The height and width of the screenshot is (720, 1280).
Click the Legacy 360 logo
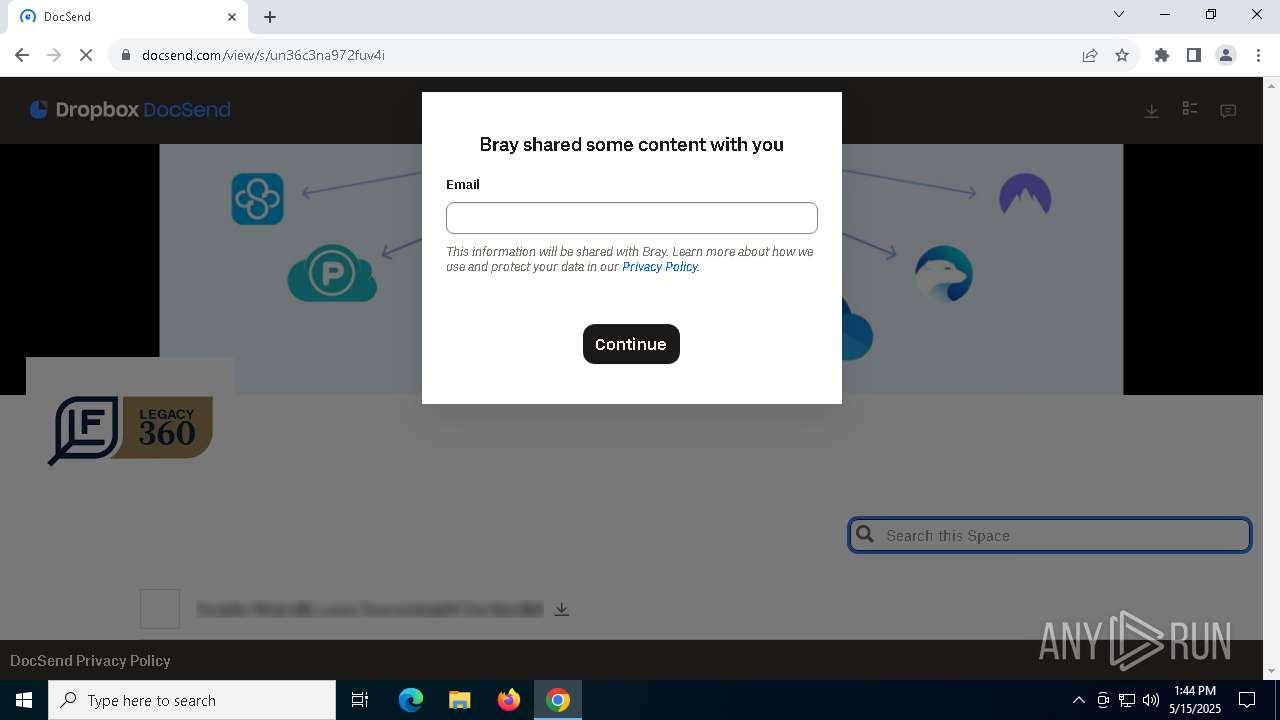[130, 430]
